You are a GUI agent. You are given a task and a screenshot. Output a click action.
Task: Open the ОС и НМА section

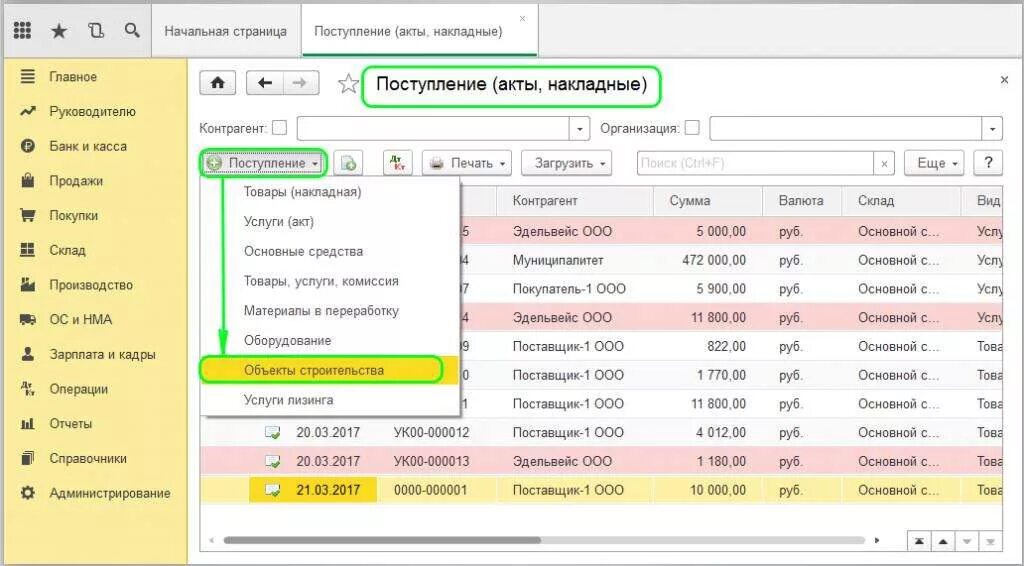[81, 320]
